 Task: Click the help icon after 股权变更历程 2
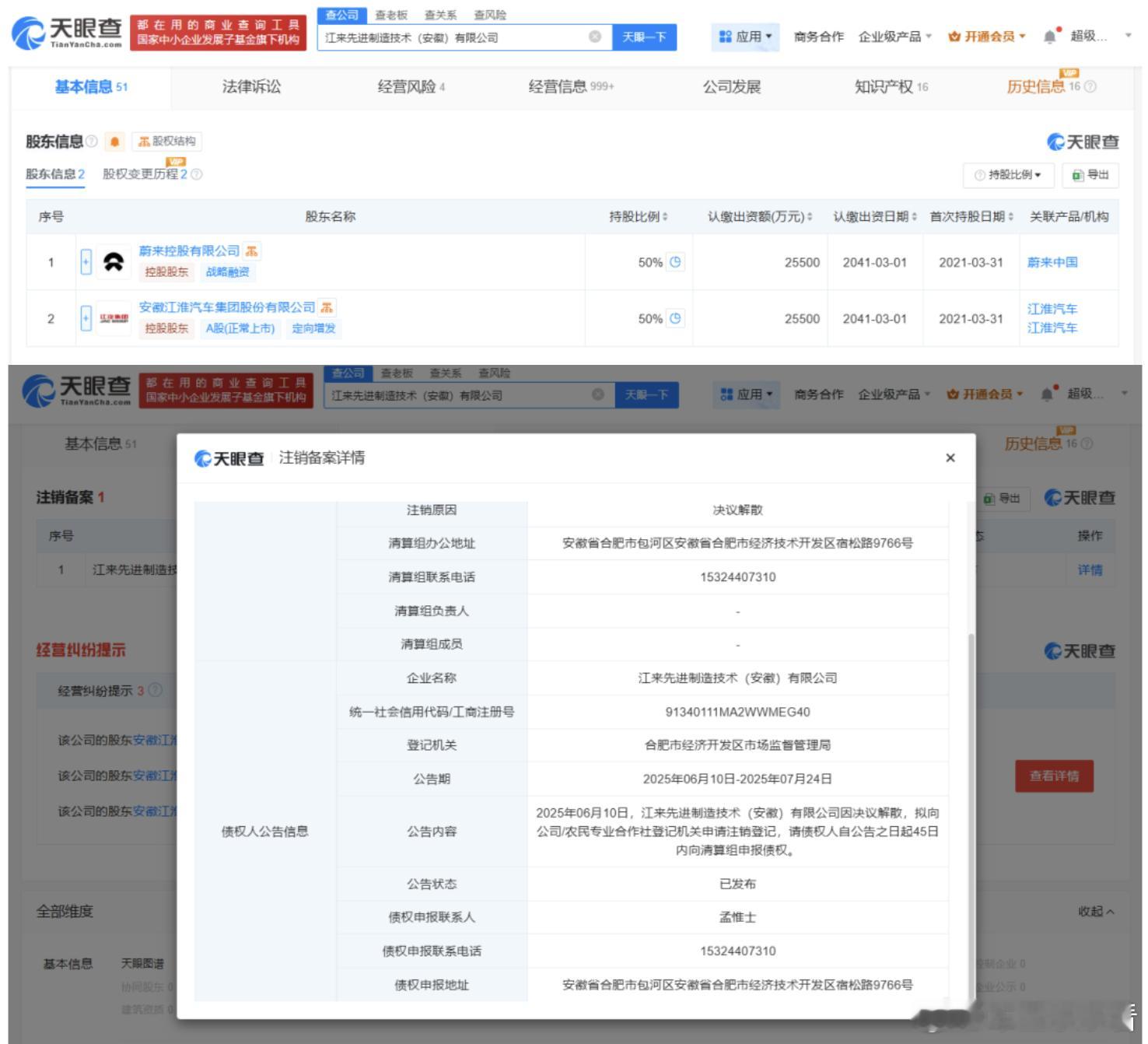point(197,174)
